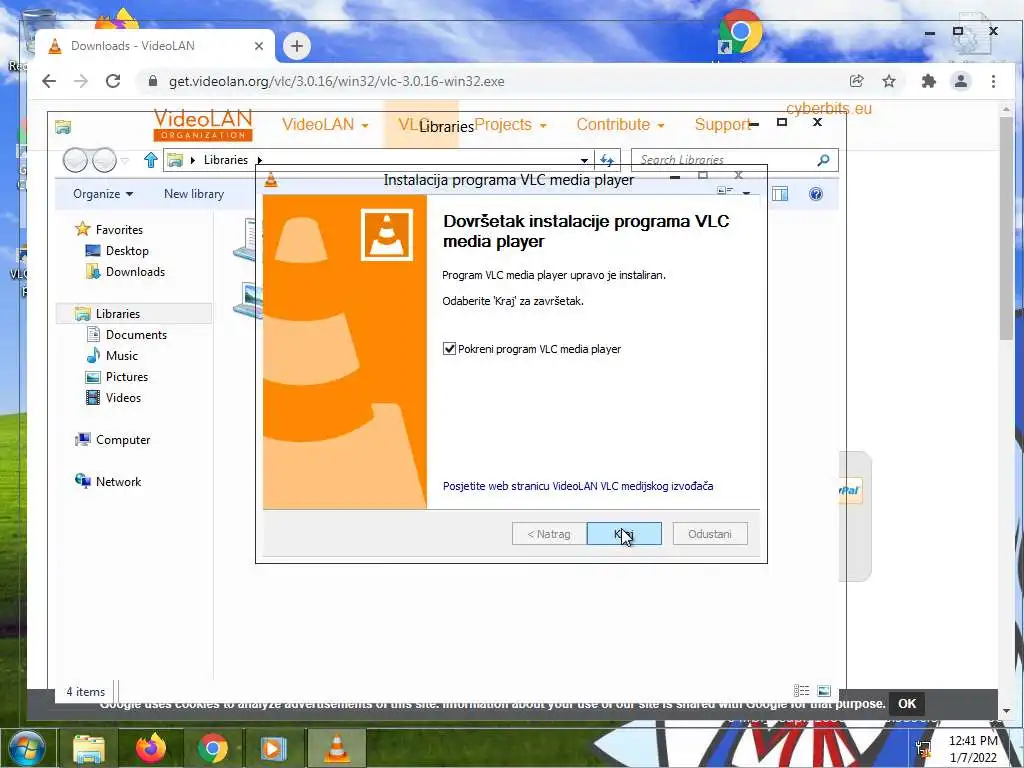Screen dimensions: 1024x768
Task: Click OK on cookie notice
Action: click(x=906, y=703)
